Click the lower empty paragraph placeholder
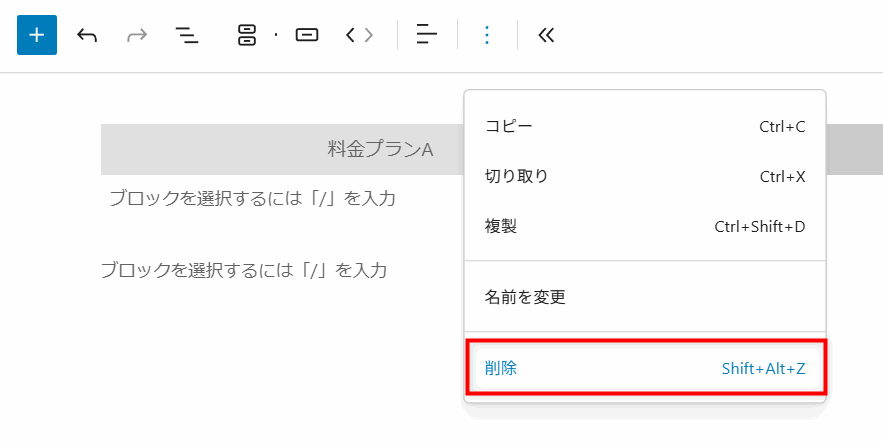Viewport: 883px width, 445px height. (x=243, y=270)
